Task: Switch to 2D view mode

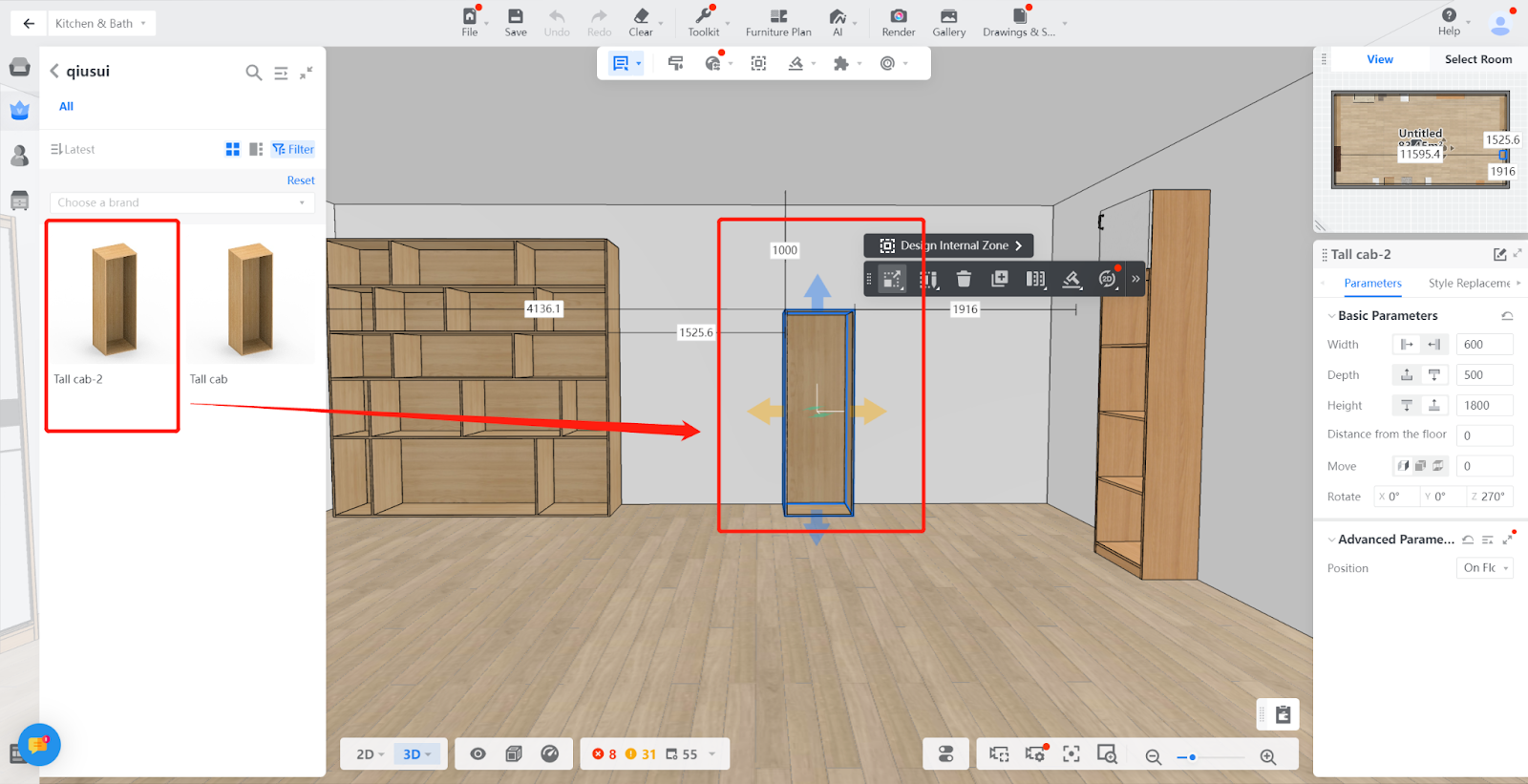Action: (x=369, y=754)
